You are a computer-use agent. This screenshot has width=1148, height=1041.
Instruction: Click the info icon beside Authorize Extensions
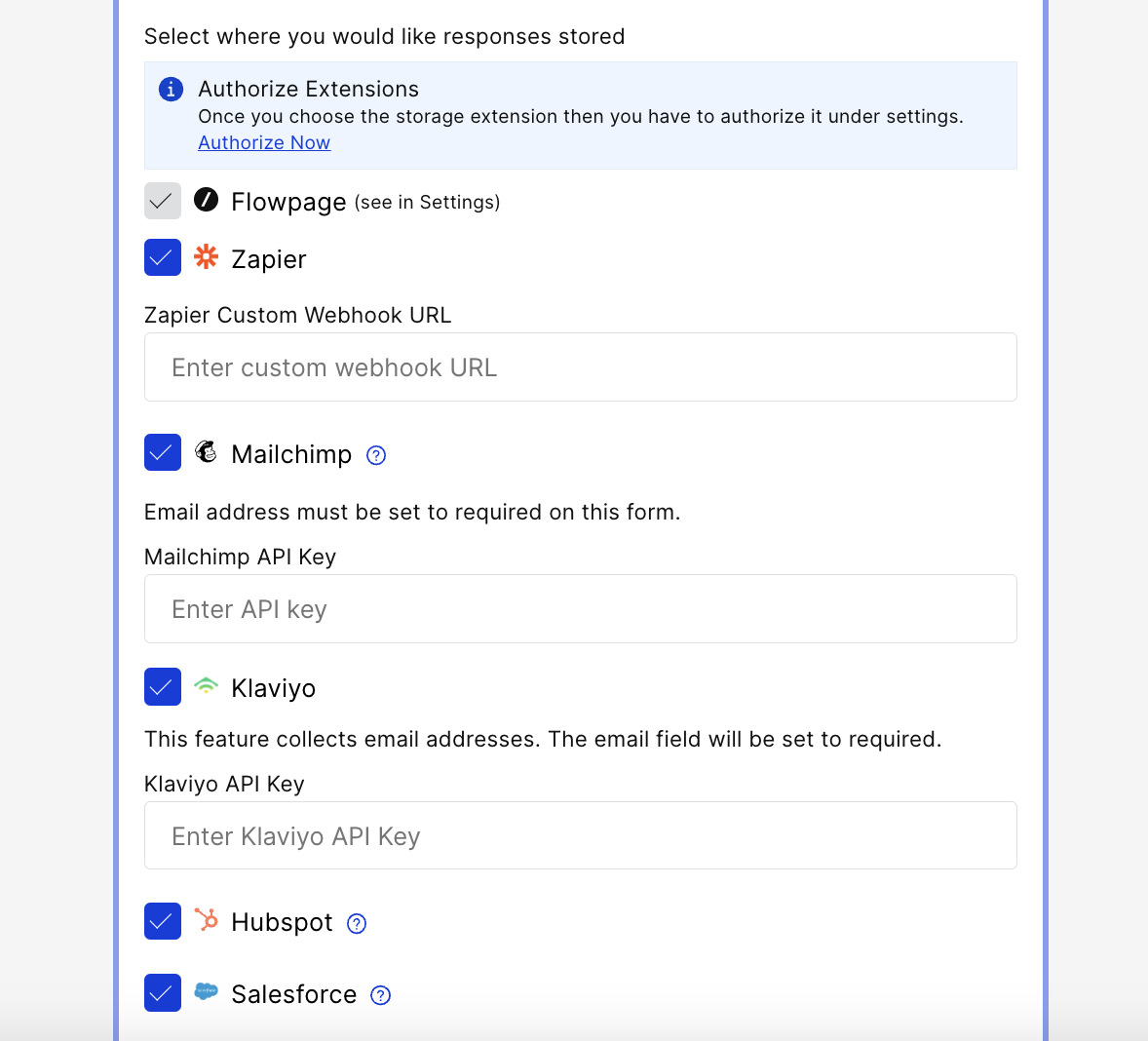click(x=171, y=90)
